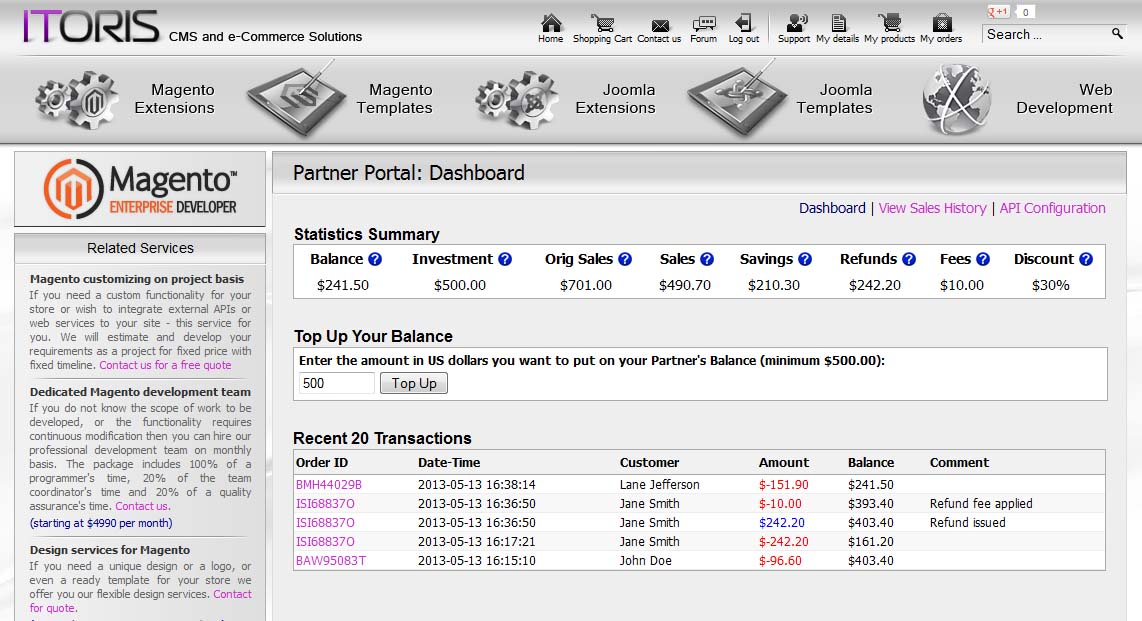
Task: Focus the top up amount field
Action: click(336, 383)
